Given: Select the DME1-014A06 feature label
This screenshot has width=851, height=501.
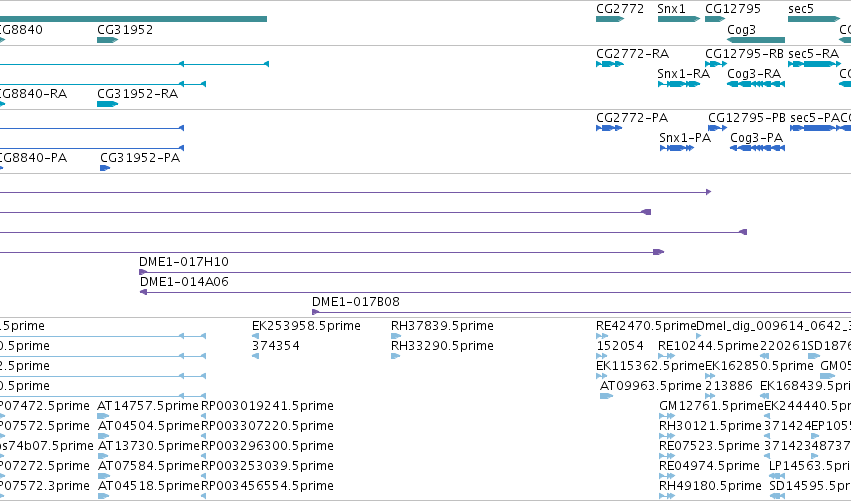Looking at the screenshot, I should pos(184,282).
